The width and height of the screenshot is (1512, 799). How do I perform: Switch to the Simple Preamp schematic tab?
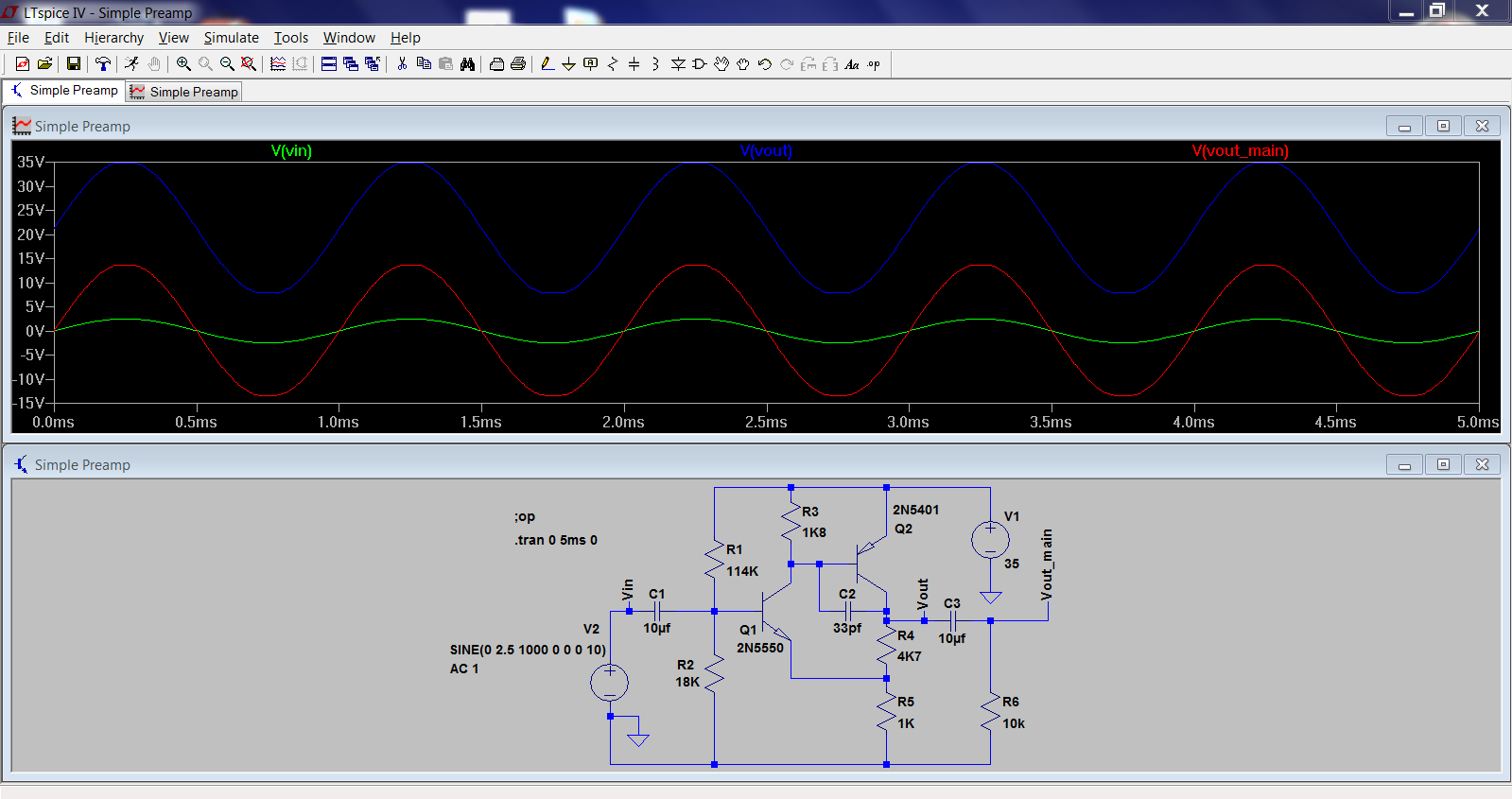point(64,91)
